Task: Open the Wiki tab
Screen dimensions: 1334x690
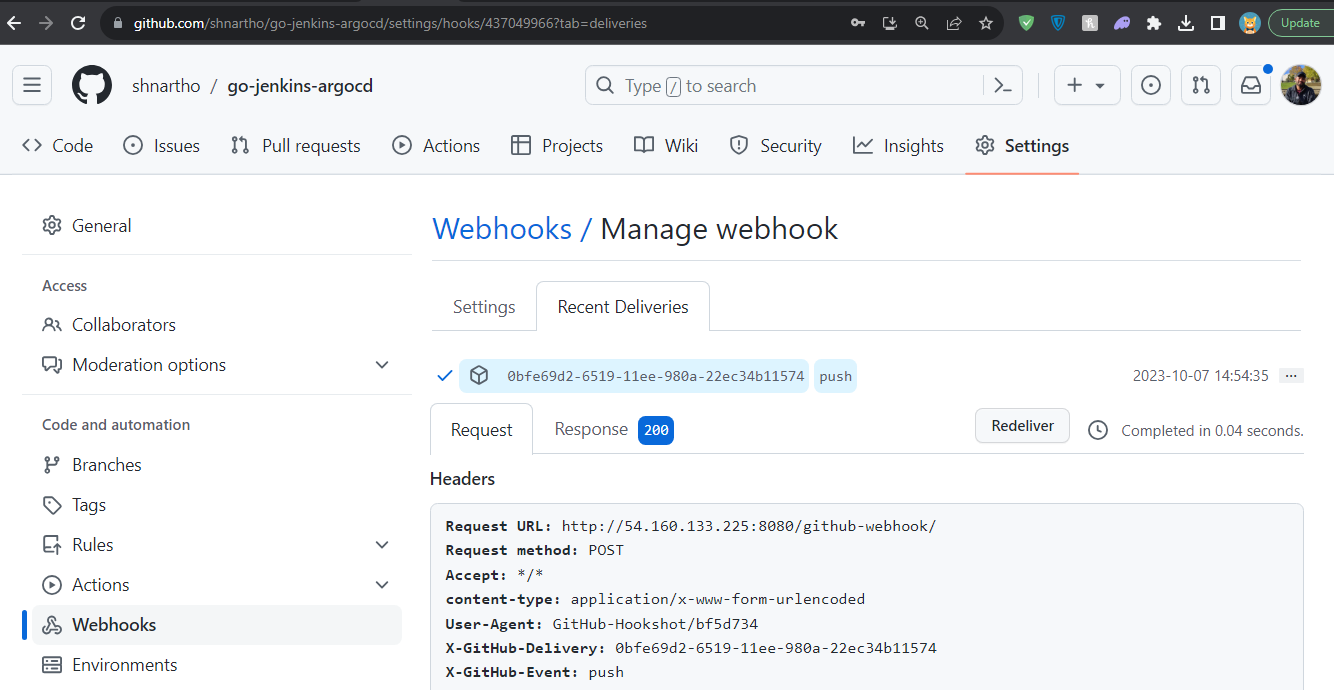Action: [666, 146]
